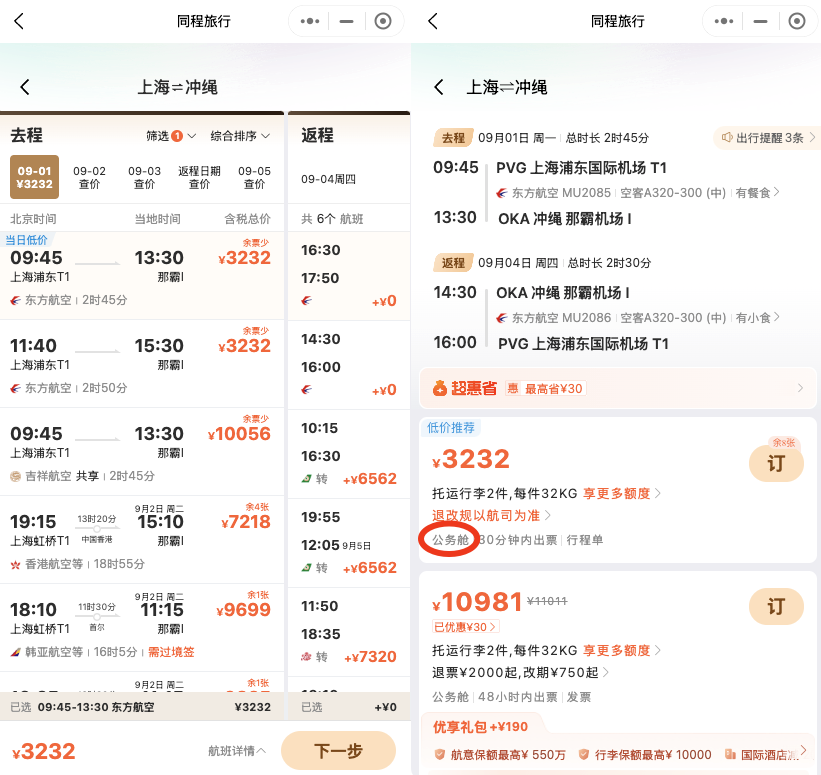Tap 公务舱 label under ¥10981 fare
Image resolution: width=821 pixels, height=775 pixels.
450,697
